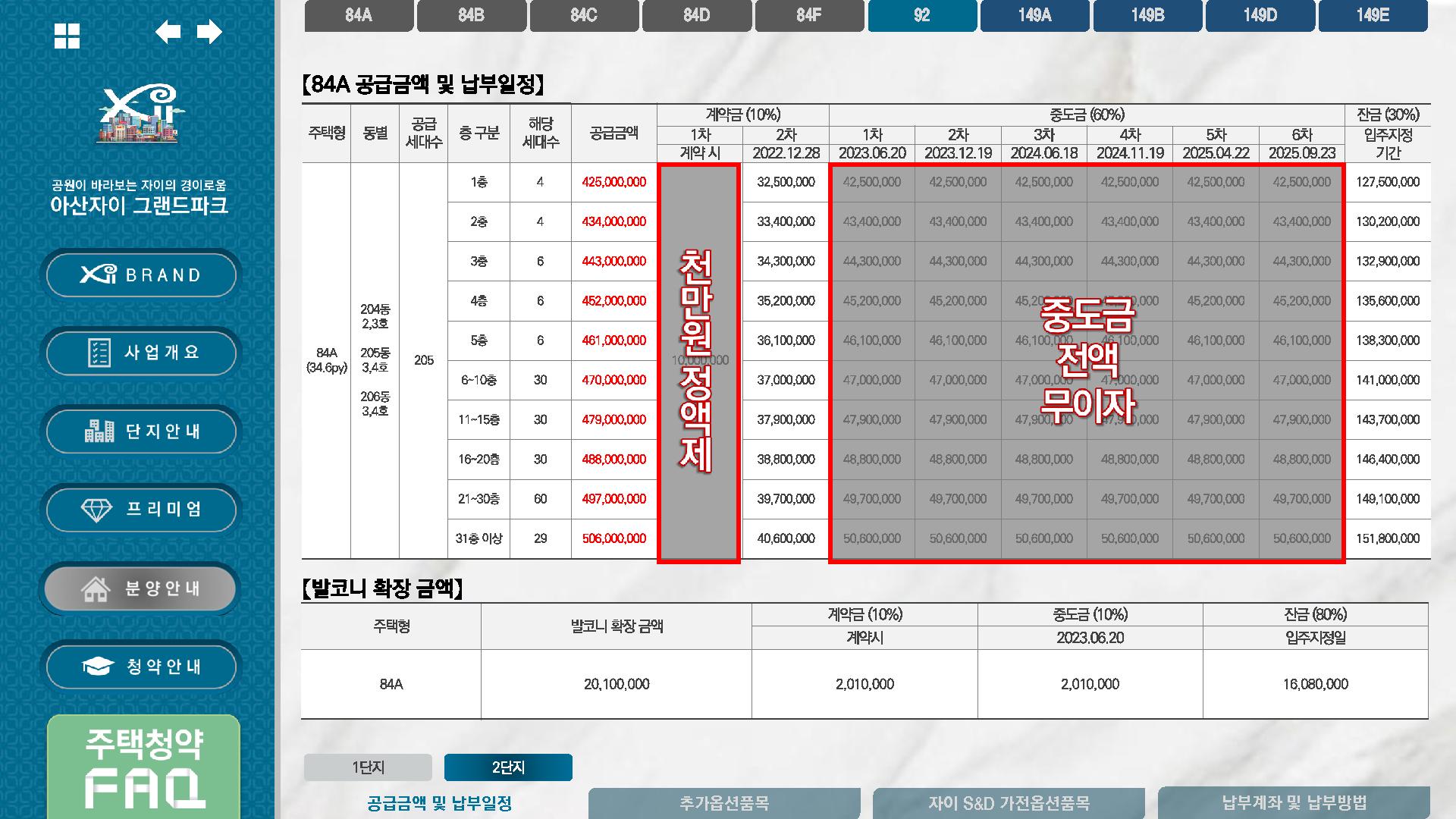Open 청약안내 menu

pos(141,667)
